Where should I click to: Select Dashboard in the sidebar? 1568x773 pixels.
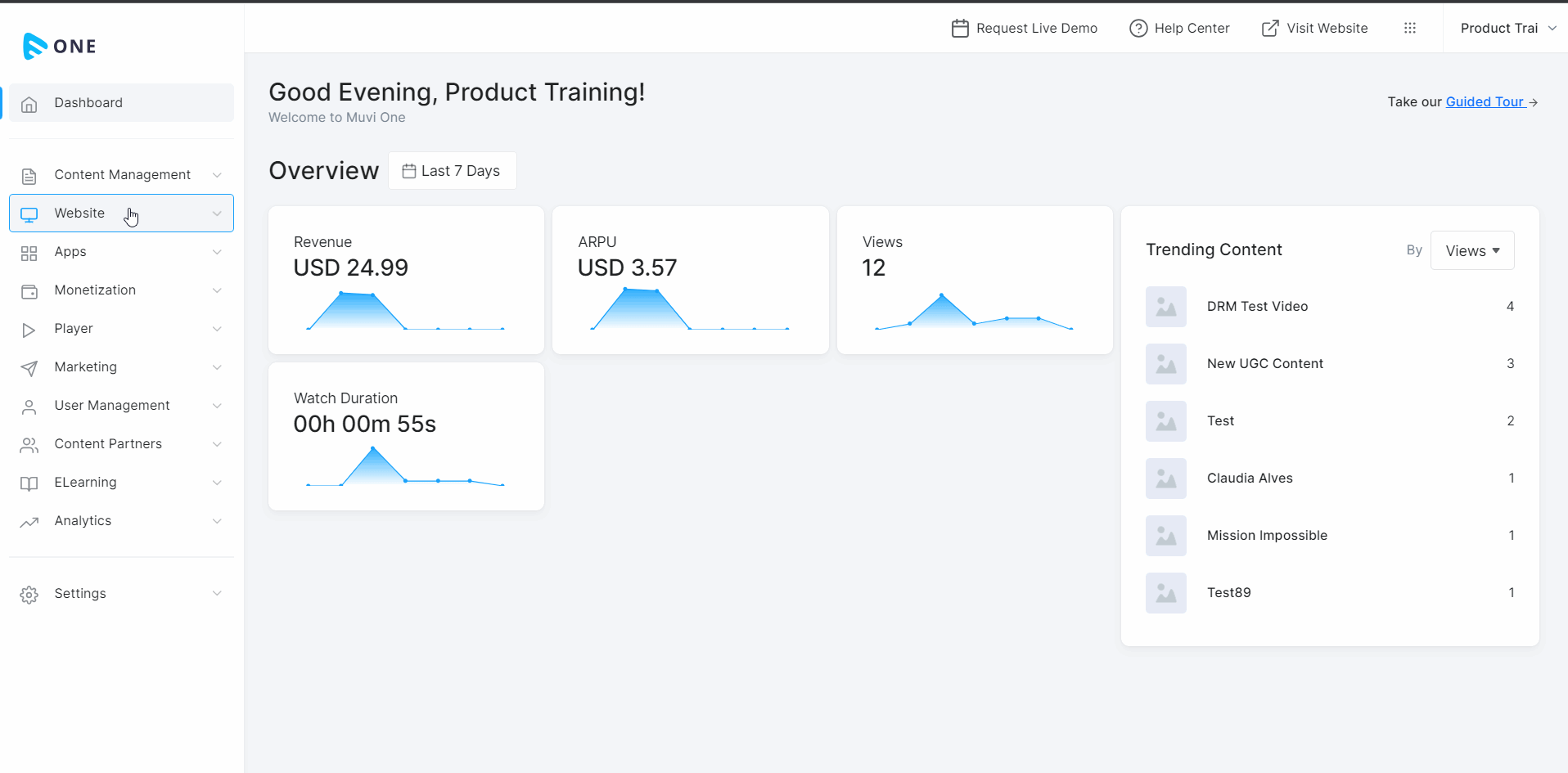point(88,103)
